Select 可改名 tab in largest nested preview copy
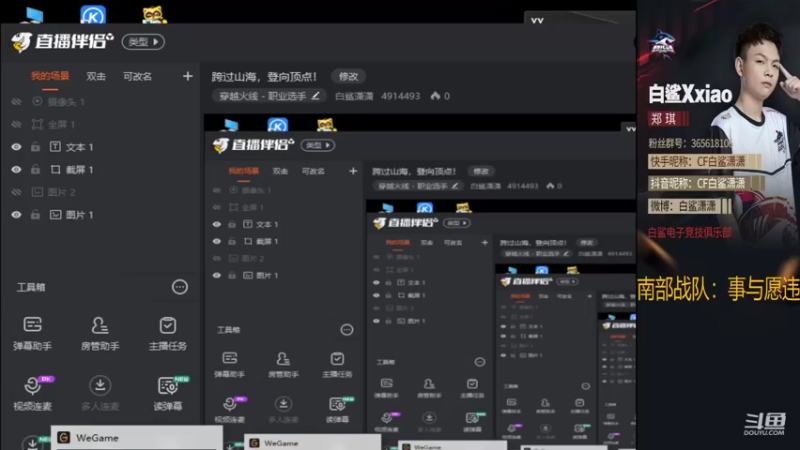The height and width of the screenshot is (450, 800). pyautogui.click(x=313, y=171)
